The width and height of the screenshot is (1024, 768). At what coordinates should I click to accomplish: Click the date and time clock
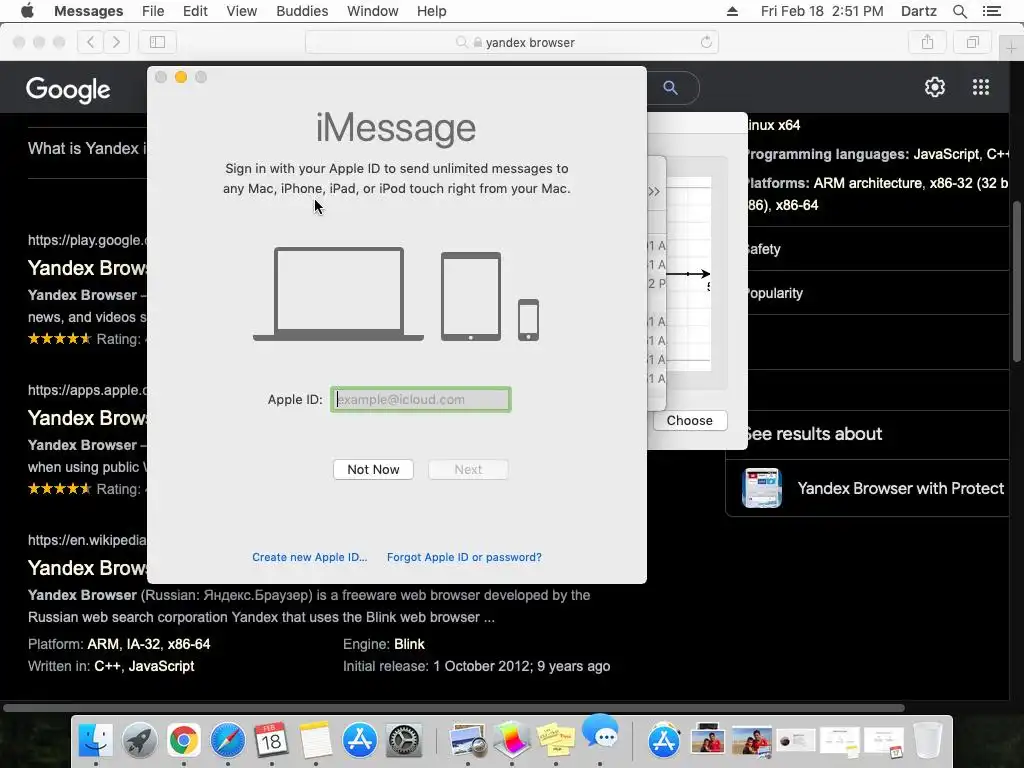click(822, 11)
